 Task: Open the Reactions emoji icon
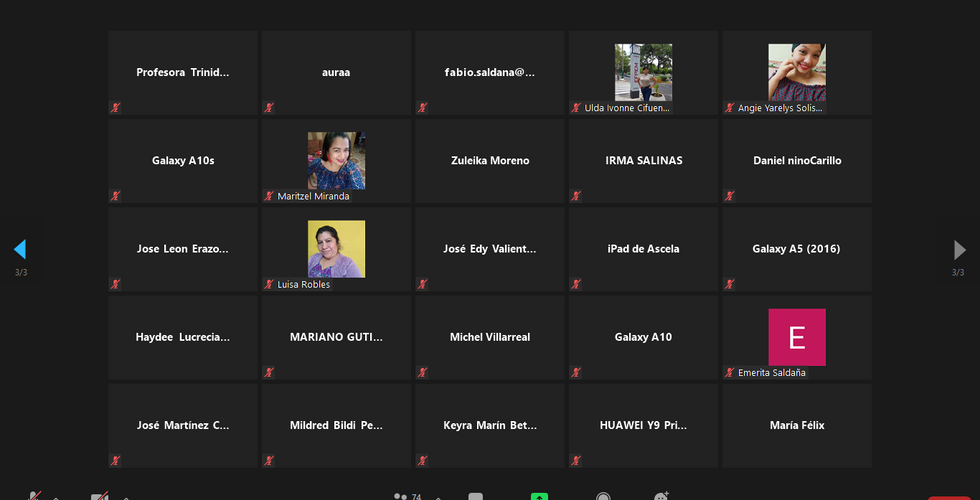pos(662,496)
